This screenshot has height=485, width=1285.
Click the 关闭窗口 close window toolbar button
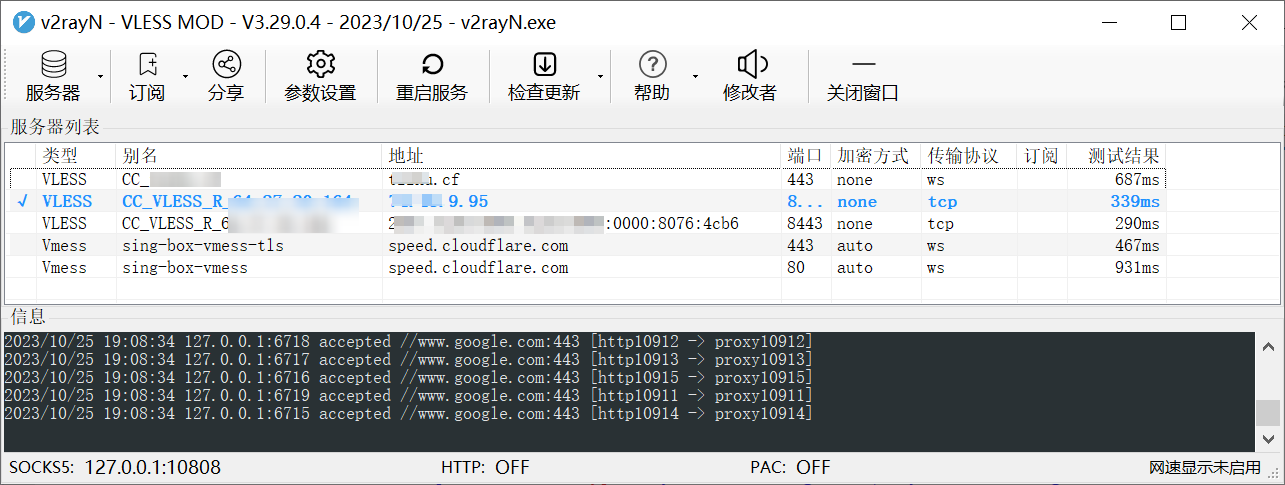click(862, 66)
